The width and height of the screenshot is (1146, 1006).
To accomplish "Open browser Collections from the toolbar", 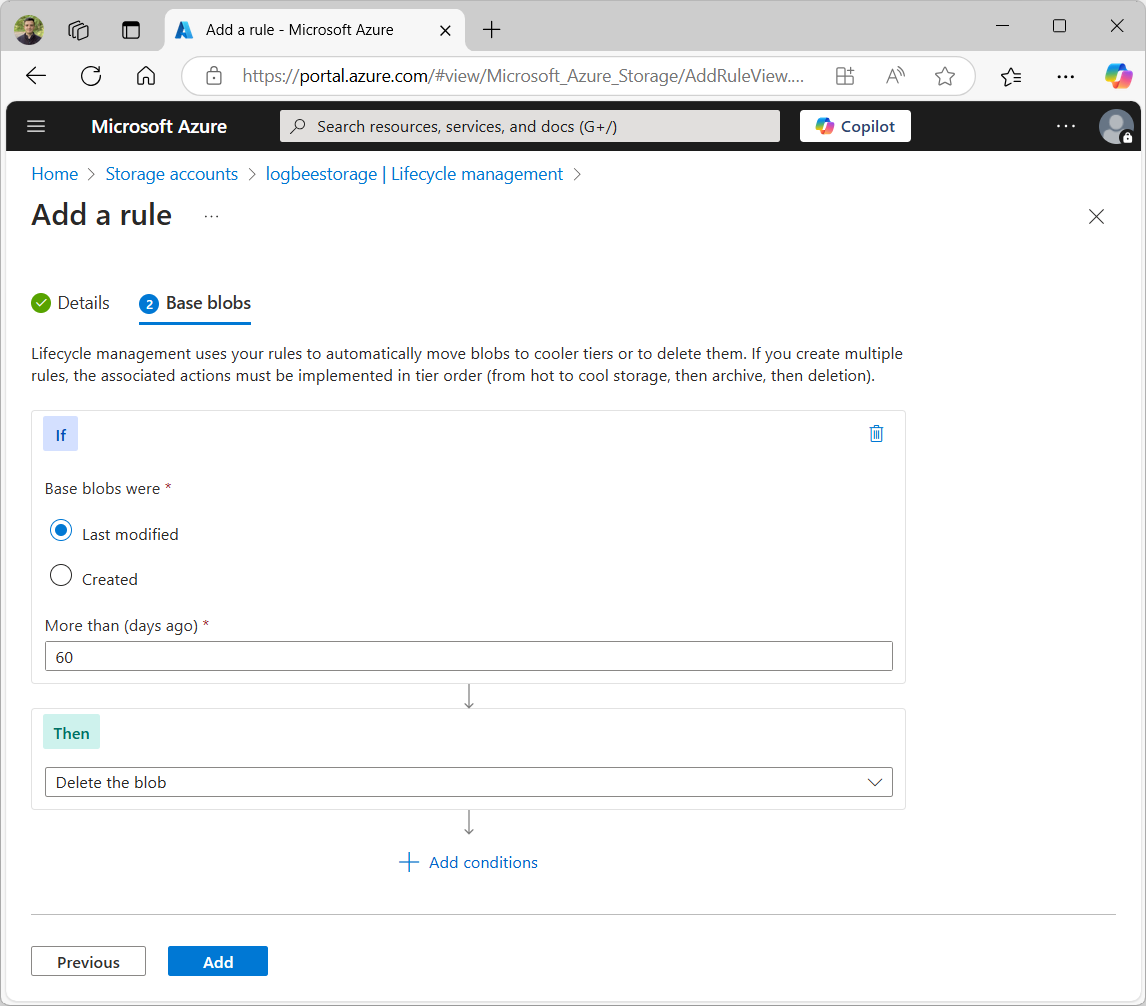I will point(1010,76).
